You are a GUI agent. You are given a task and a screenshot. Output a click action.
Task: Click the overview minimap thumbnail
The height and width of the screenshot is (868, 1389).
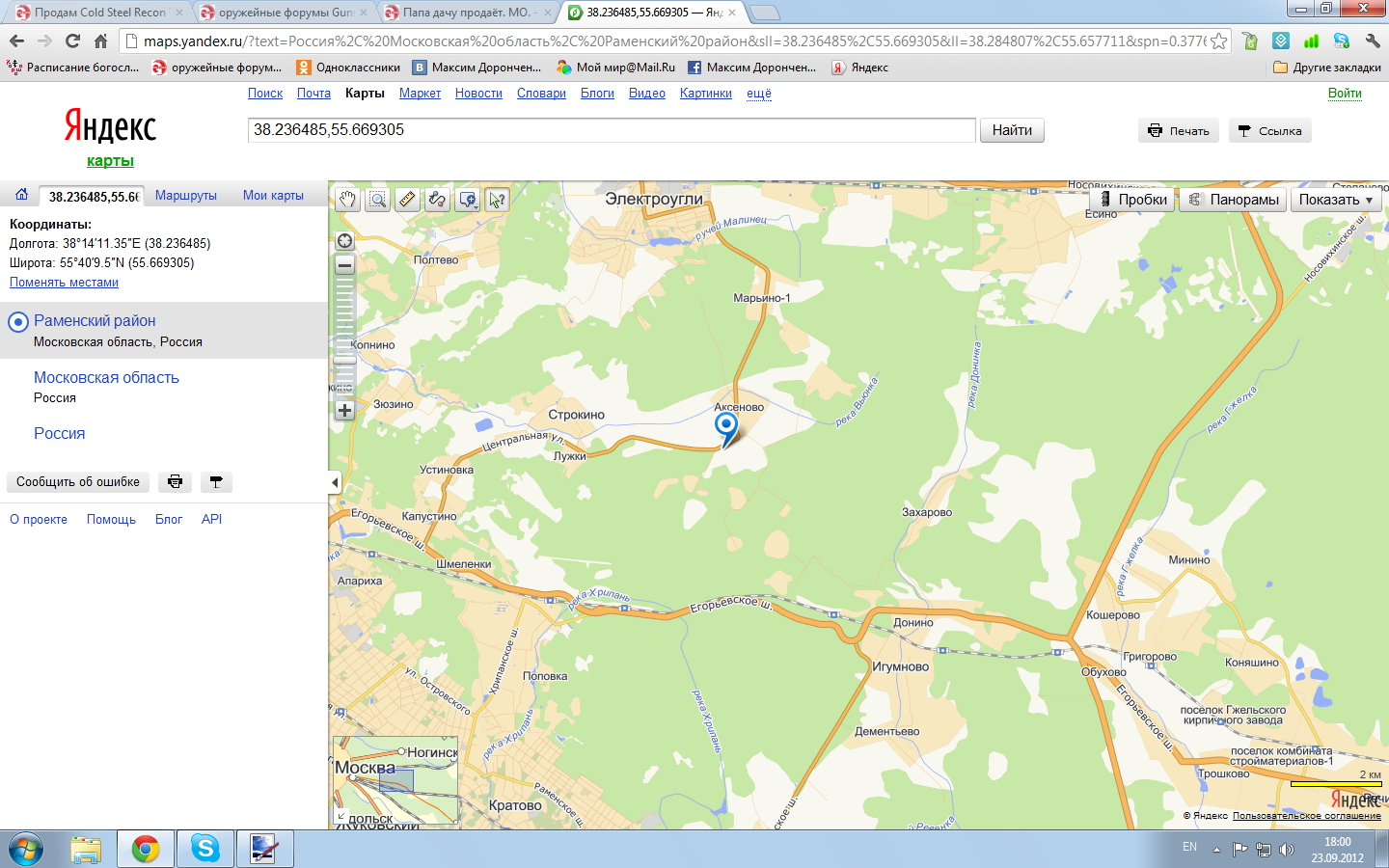coord(395,781)
